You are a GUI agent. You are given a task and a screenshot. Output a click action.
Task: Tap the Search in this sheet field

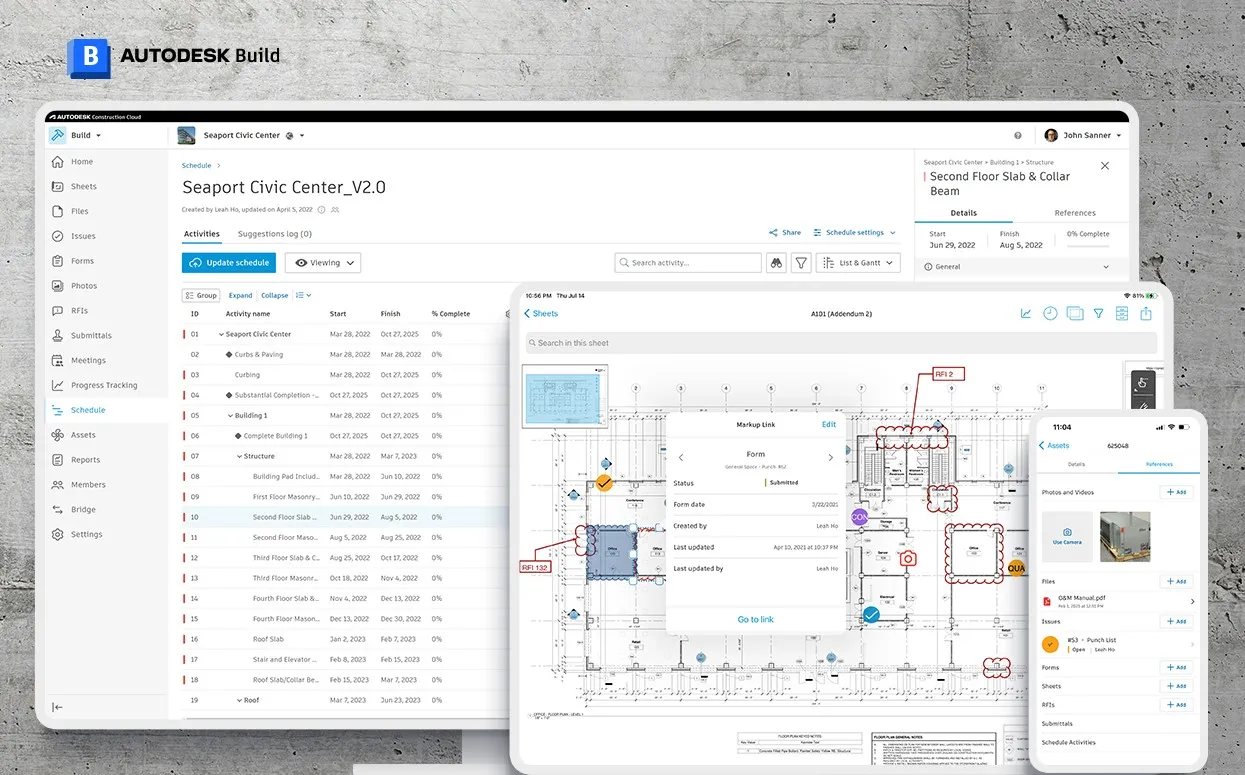[x=841, y=343]
